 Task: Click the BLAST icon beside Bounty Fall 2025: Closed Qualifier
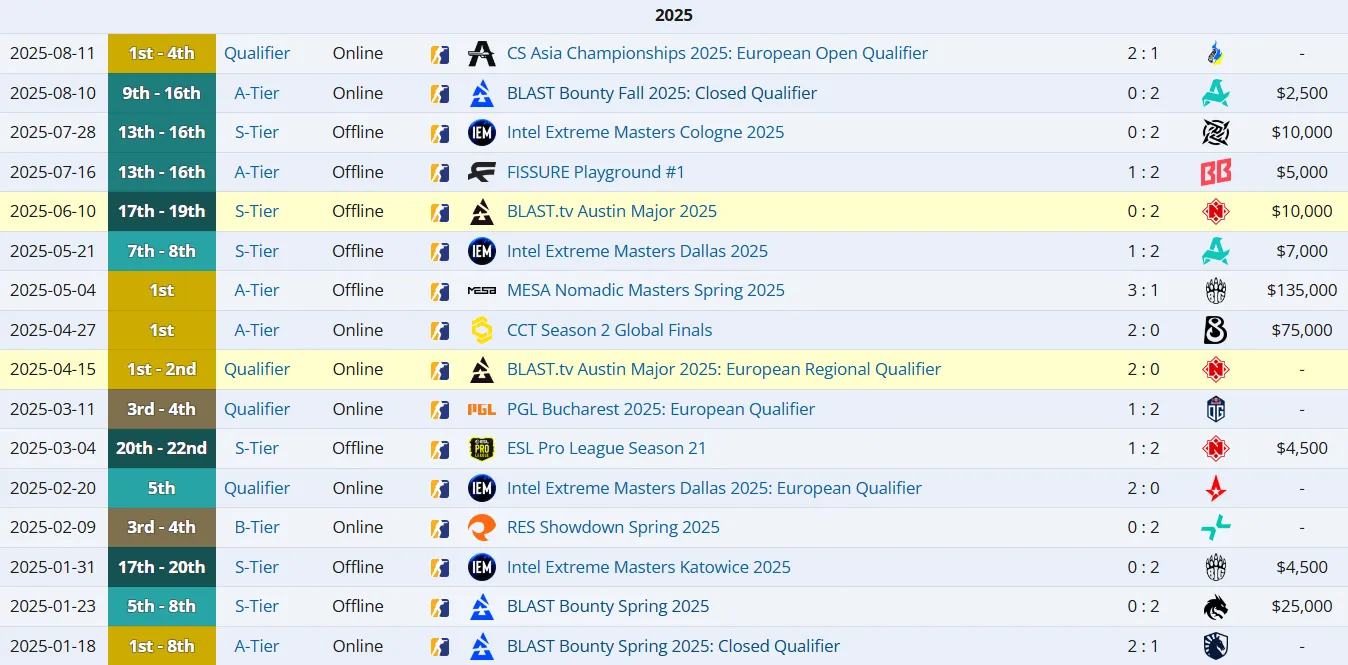(482, 93)
